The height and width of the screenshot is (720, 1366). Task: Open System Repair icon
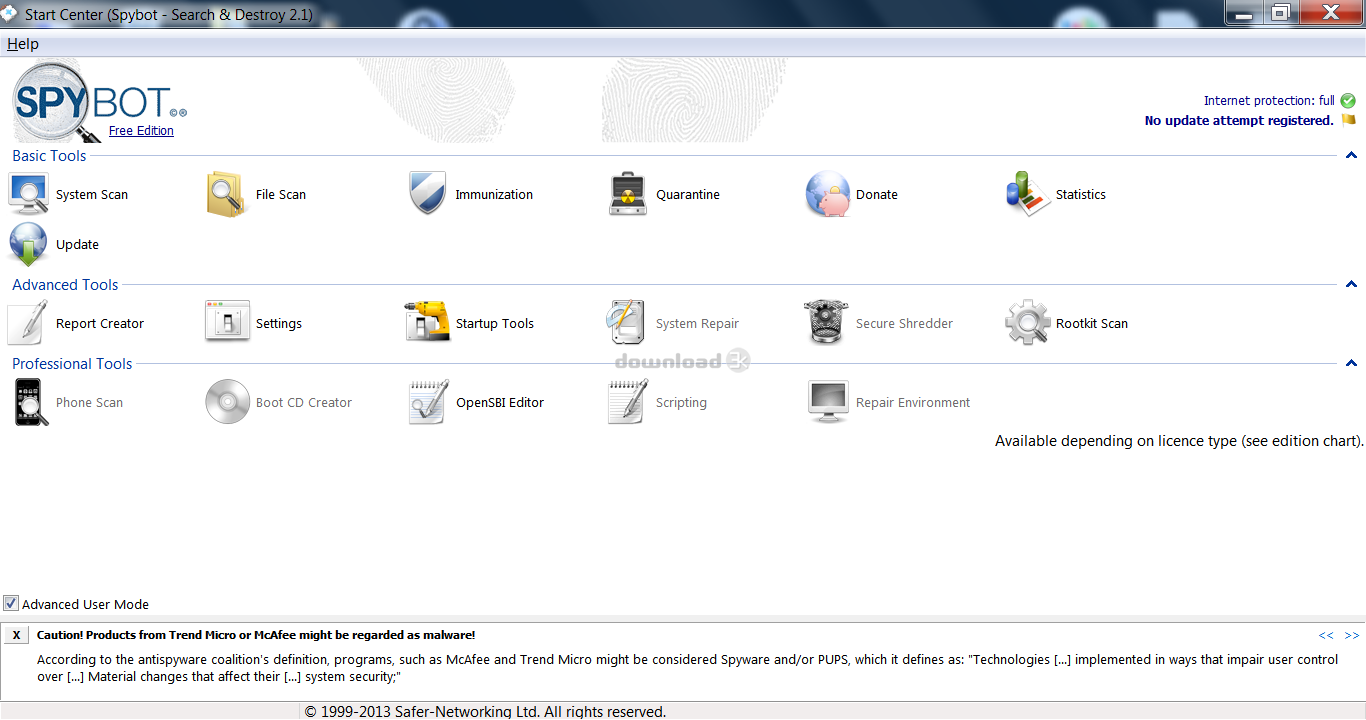point(628,323)
